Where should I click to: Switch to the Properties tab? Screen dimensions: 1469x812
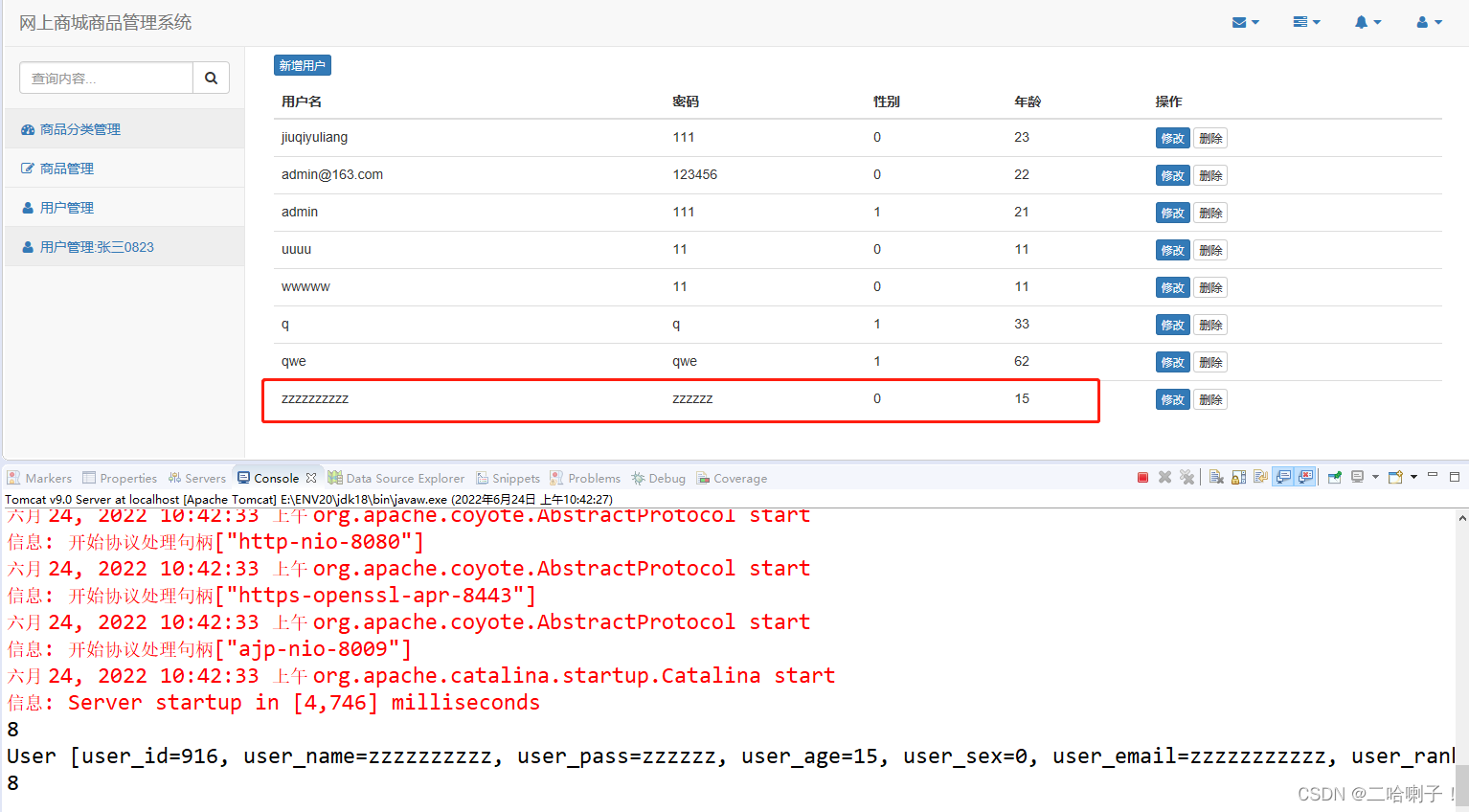(x=120, y=478)
